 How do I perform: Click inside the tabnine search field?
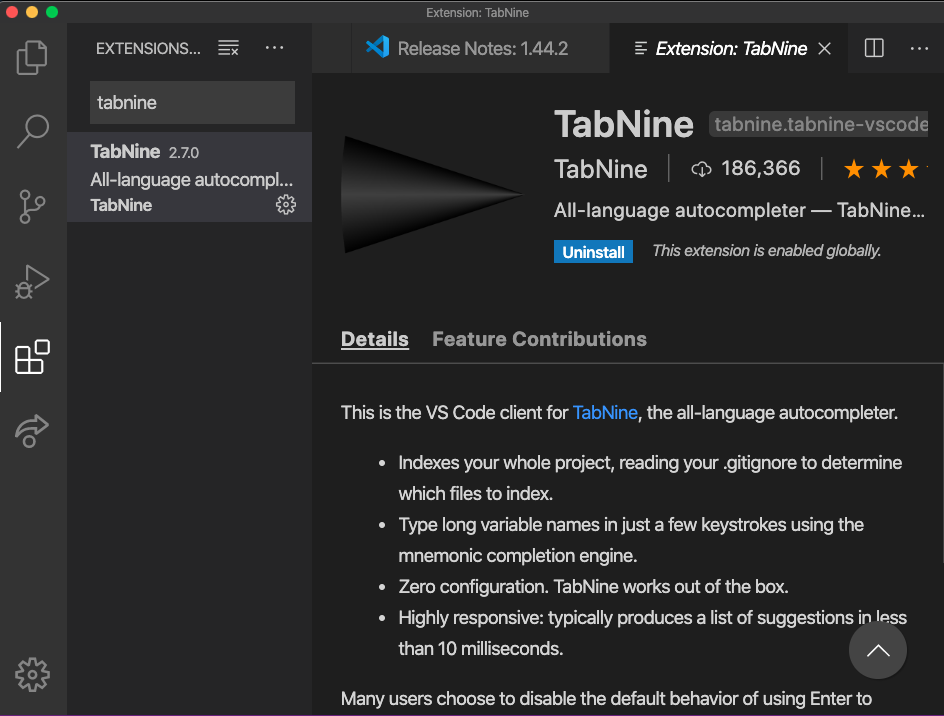click(x=192, y=102)
